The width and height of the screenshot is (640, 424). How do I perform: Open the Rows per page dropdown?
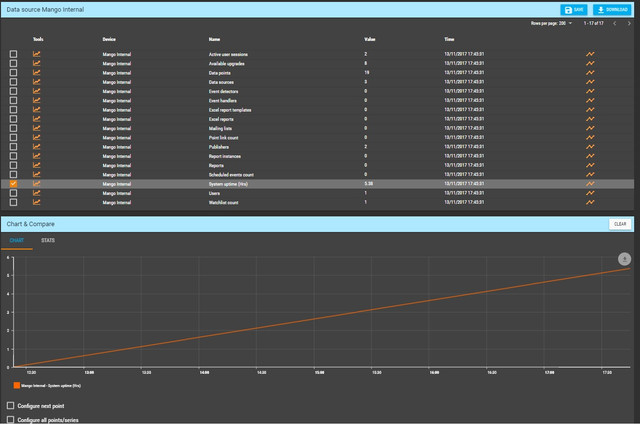(x=565, y=23)
